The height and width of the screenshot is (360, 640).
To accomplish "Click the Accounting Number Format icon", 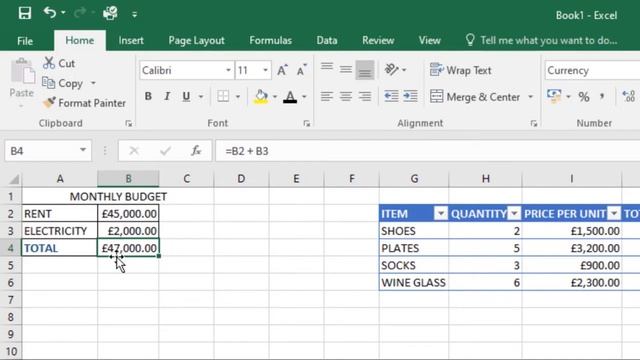I will 554,97.
